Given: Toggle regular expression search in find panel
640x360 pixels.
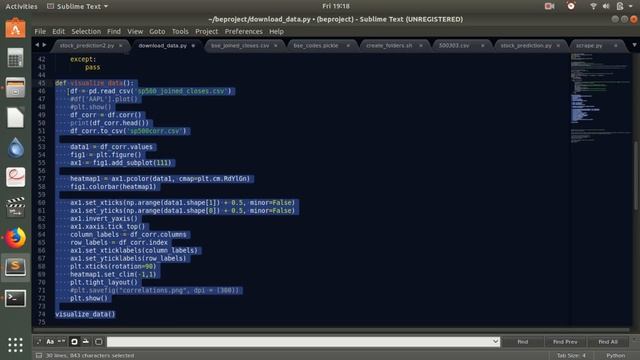Looking at the screenshot, I should point(39,342).
